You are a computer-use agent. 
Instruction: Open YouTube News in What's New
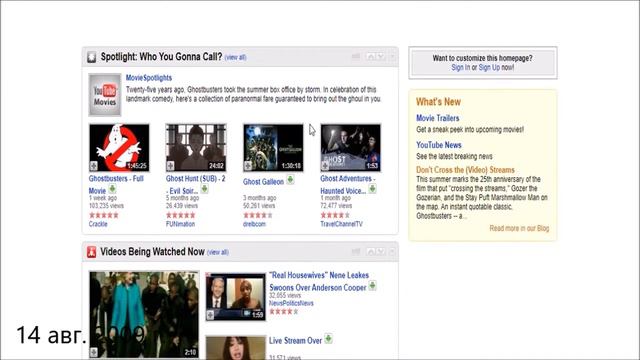(439, 145)
